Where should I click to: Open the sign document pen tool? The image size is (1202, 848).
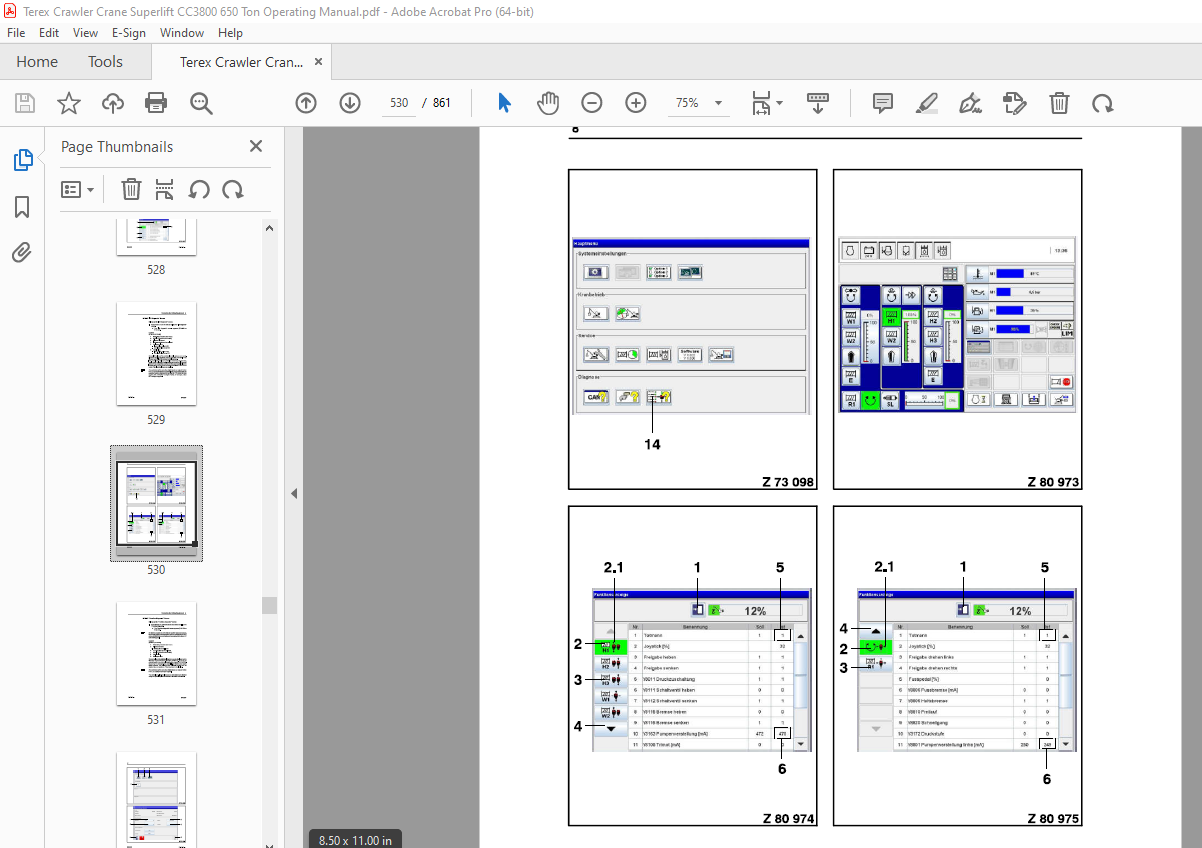click(970, 103)
